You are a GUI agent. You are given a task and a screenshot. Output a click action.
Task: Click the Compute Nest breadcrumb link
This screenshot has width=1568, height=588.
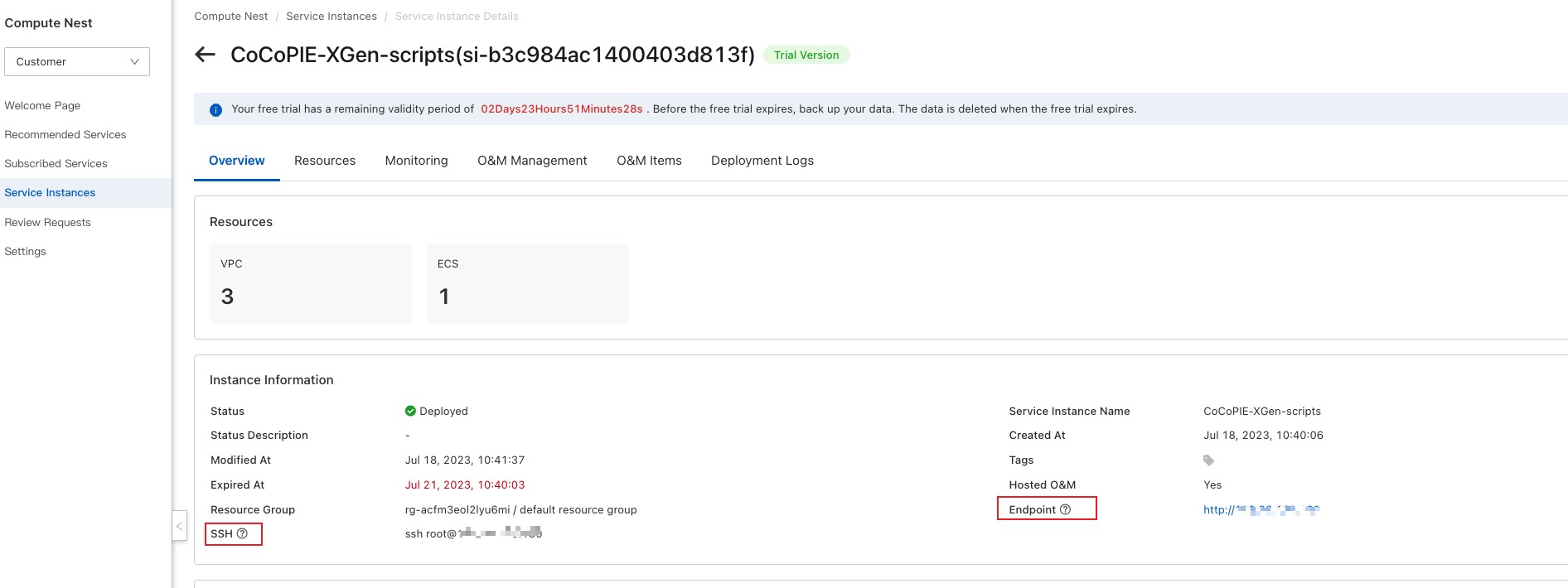[231, 16]
